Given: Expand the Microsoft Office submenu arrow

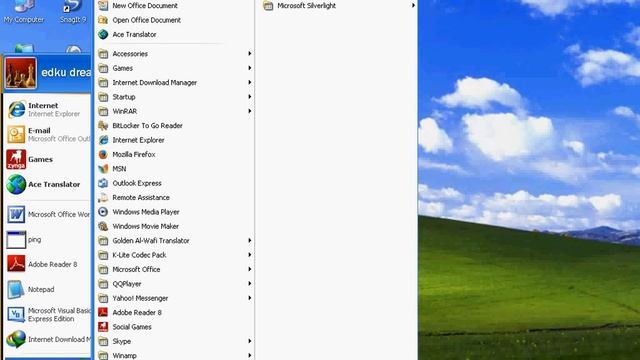Looking at the screenshot, I should pos(249,269).
